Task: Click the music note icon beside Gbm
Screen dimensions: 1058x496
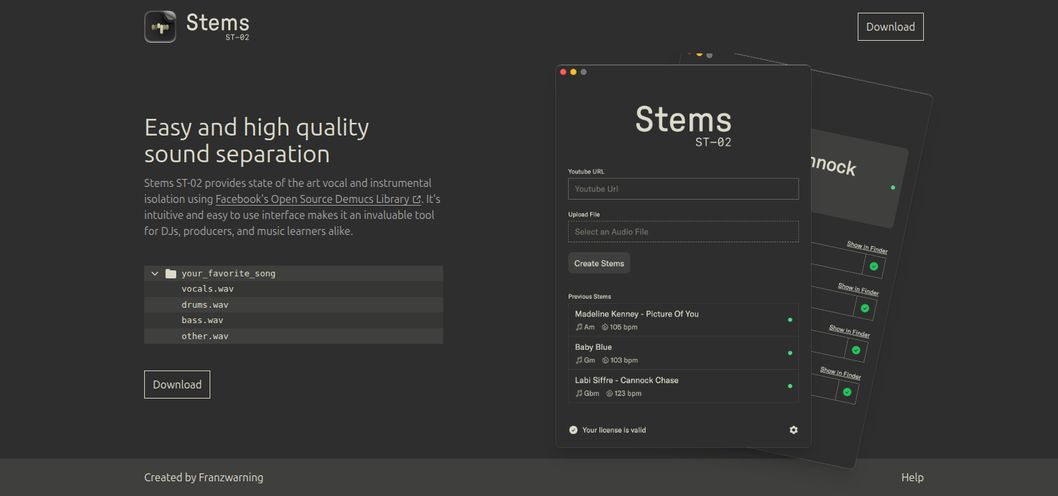Action: point(578,393)
